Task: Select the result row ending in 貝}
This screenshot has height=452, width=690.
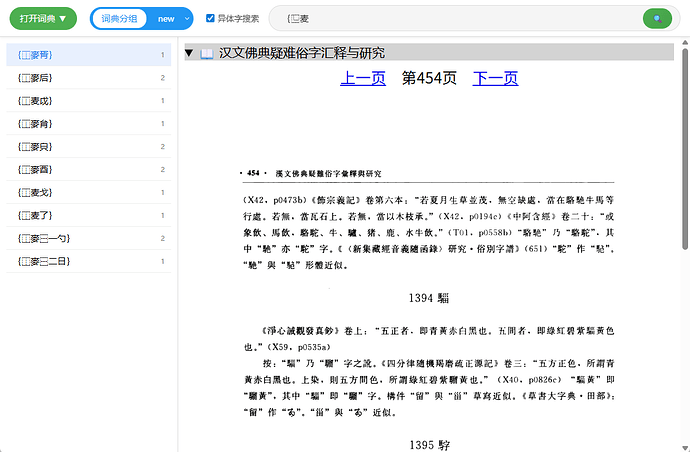Action: pyautogui.click(x=88, y=147)
